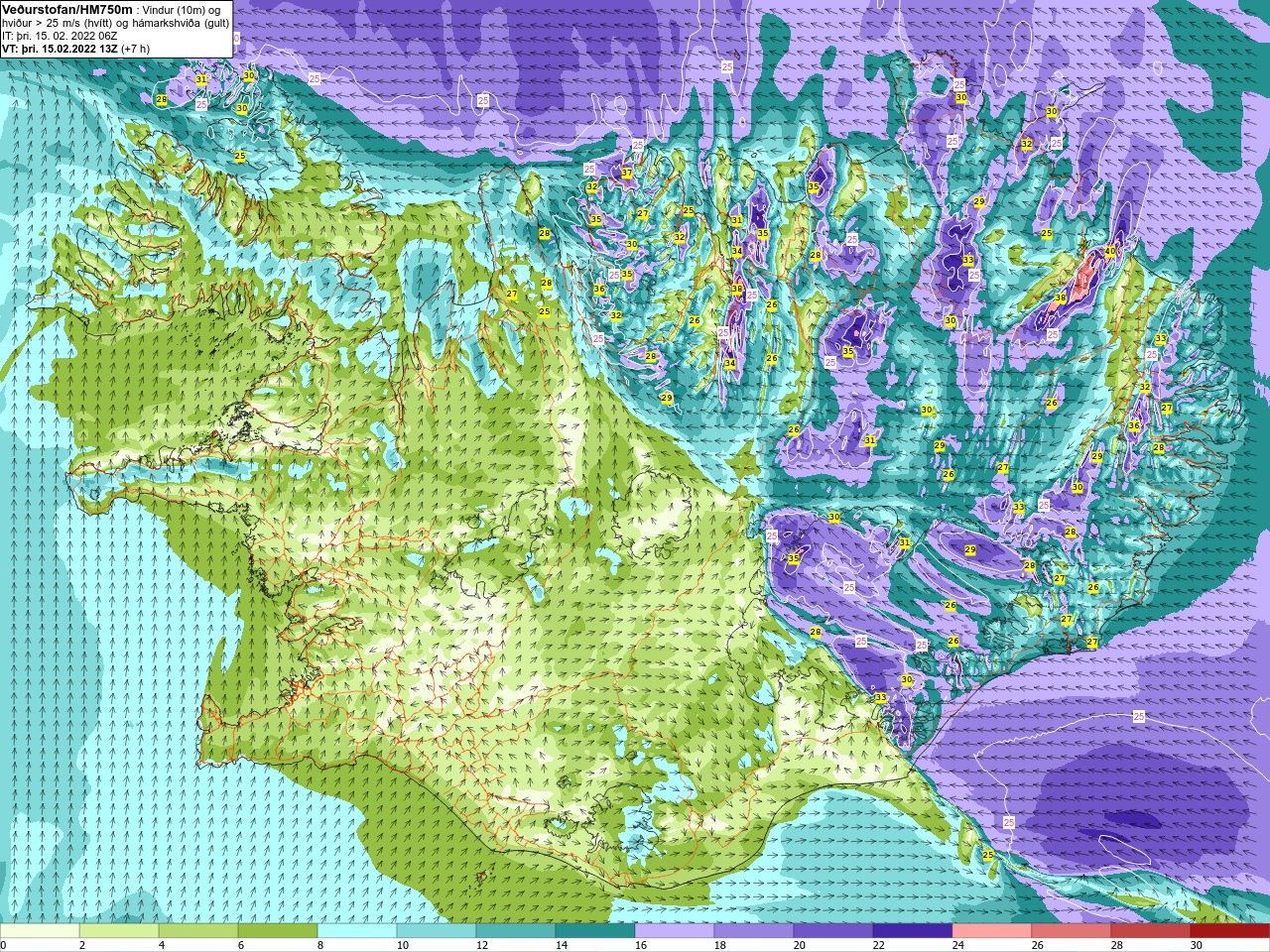Select the 8–10 m/s pale cyan legend swatch
This screenshot has width=1270, height=952.
click(x=357, y=931)
